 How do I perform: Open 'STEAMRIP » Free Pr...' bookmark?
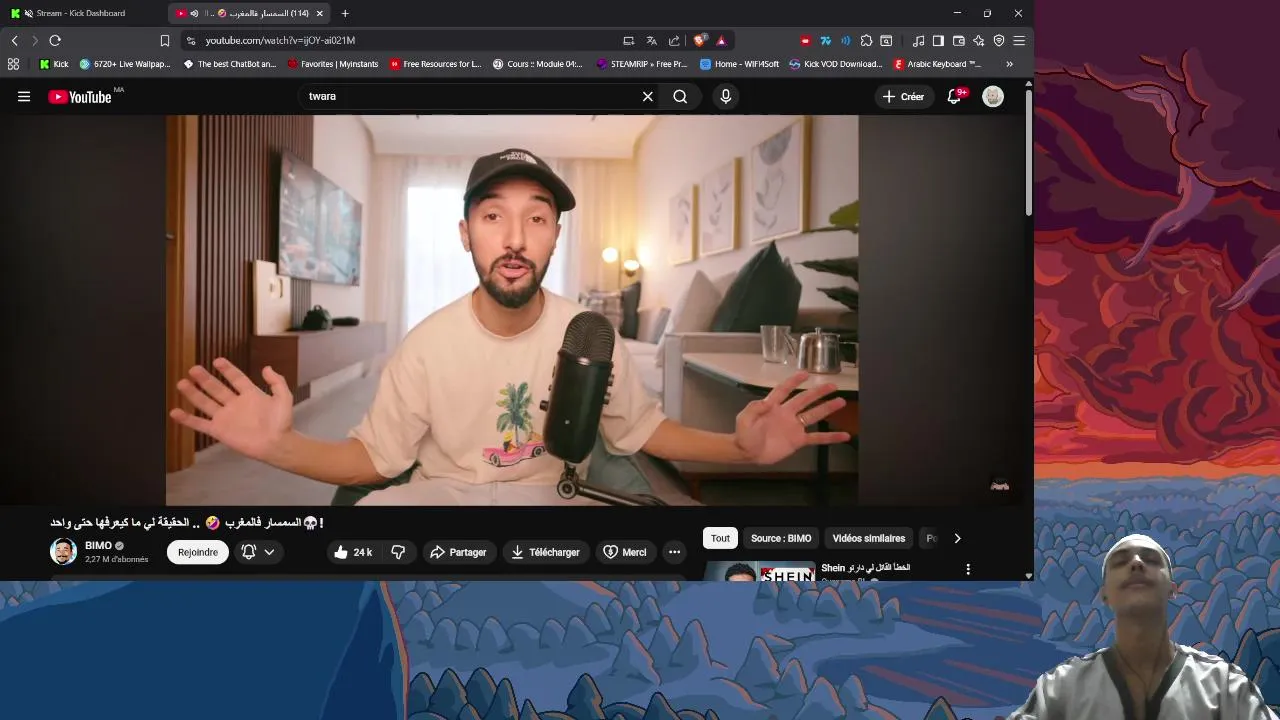pyautogui.click(x=642, y=64)
